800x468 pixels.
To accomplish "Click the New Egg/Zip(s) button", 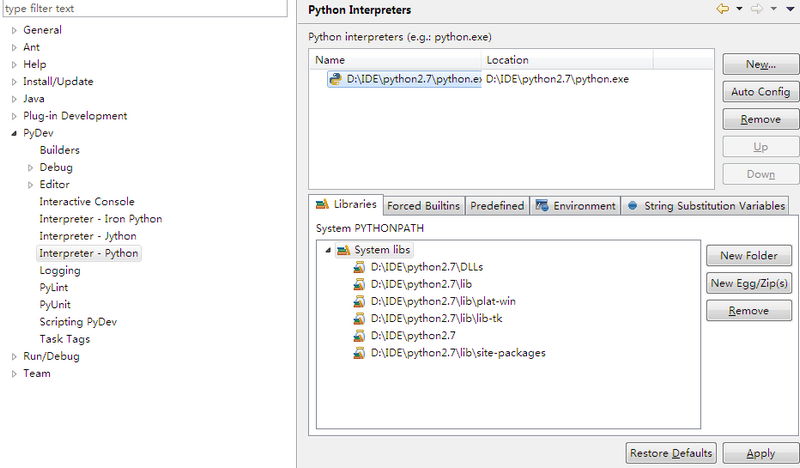I will (750, 283).
